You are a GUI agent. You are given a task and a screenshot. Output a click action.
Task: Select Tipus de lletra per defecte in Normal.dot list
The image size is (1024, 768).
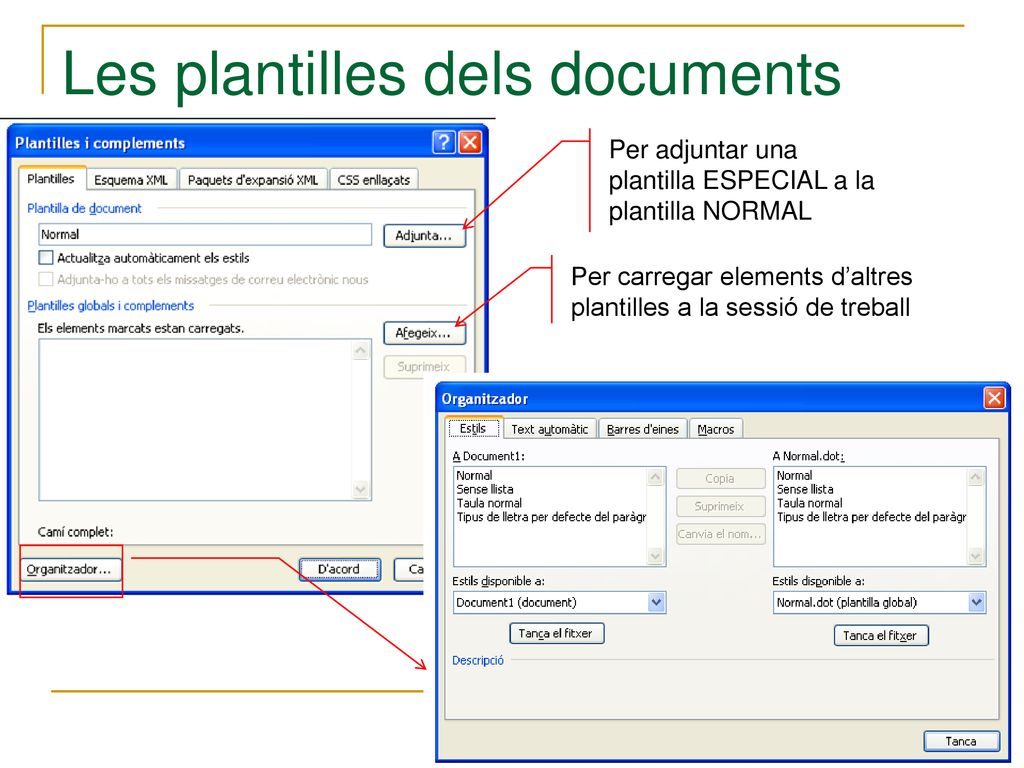[871, 517]
